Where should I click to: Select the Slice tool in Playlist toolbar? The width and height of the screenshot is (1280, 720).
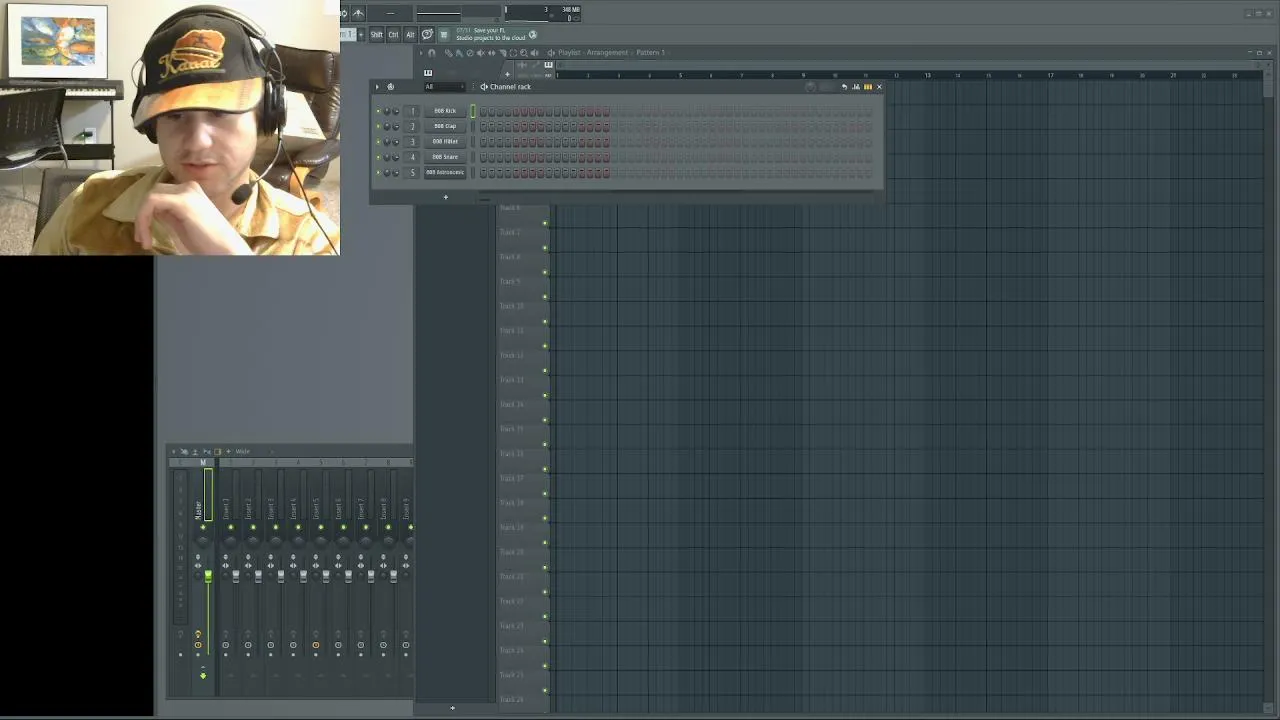tap(503, 53)
